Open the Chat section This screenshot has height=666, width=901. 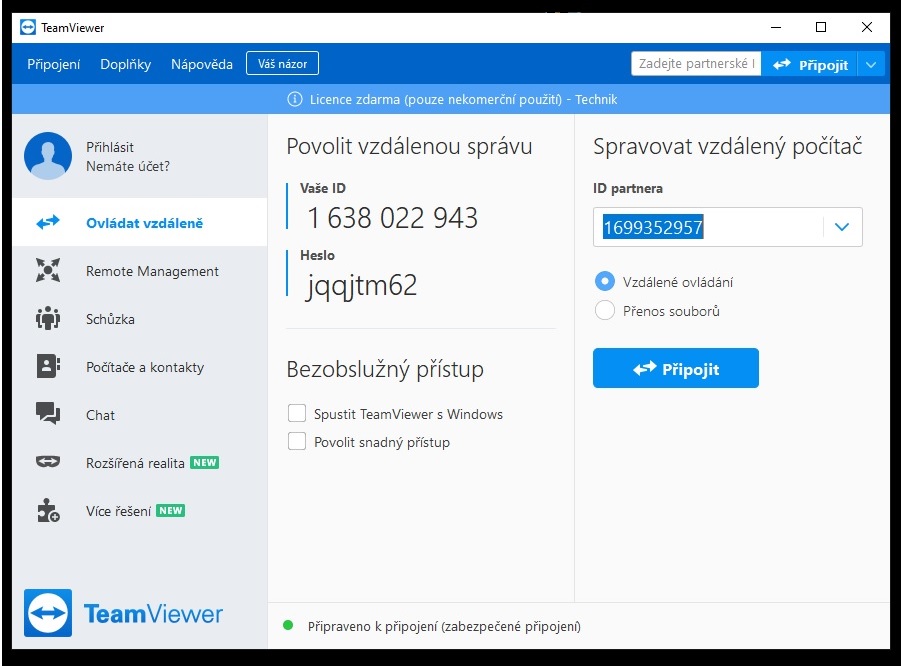point(140,414)
